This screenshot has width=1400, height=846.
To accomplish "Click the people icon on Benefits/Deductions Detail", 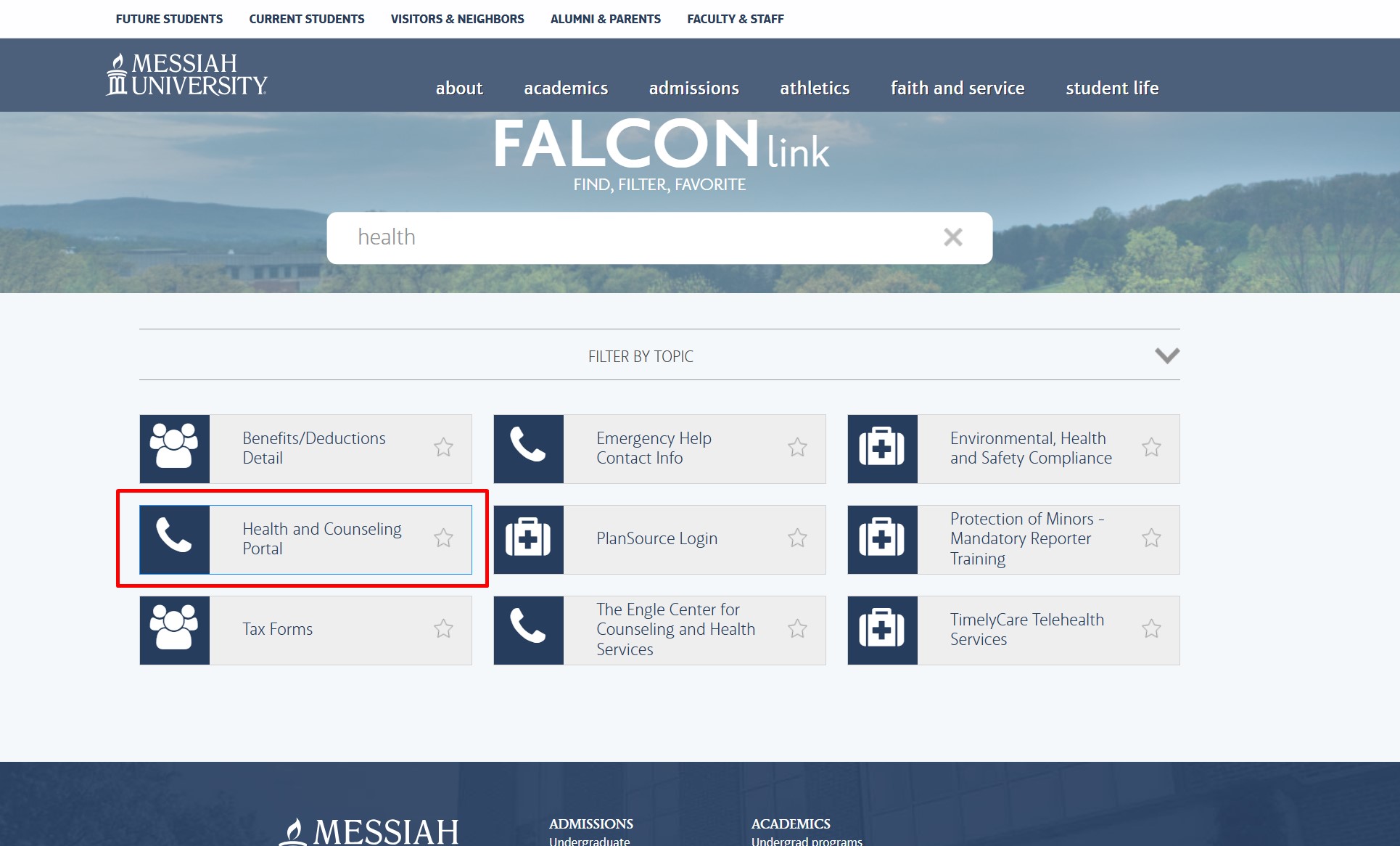I will 174,448.
